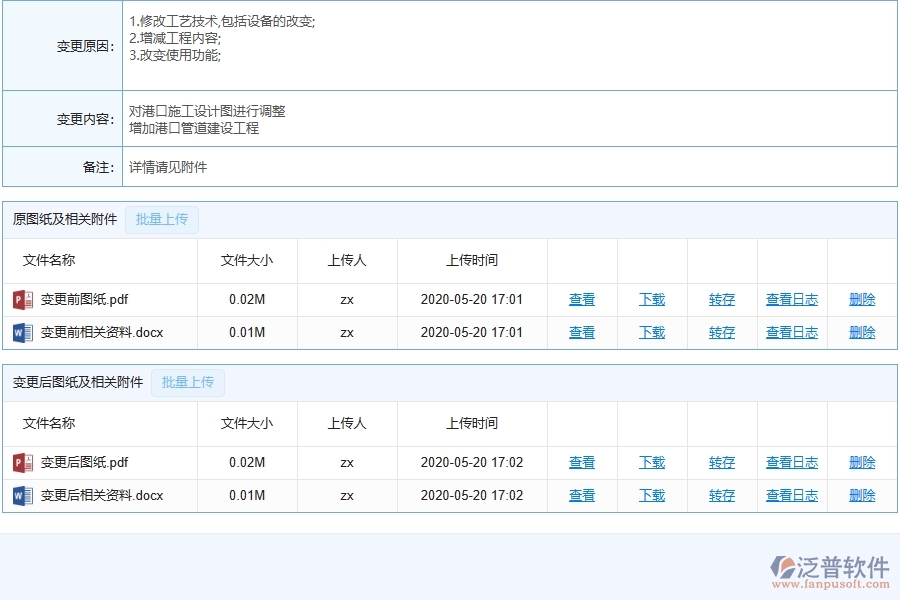Viewport: 900px width, 600px height.
Task: Open 查看 for 变更后图纸.pdf
Action: tap(581, 462)
